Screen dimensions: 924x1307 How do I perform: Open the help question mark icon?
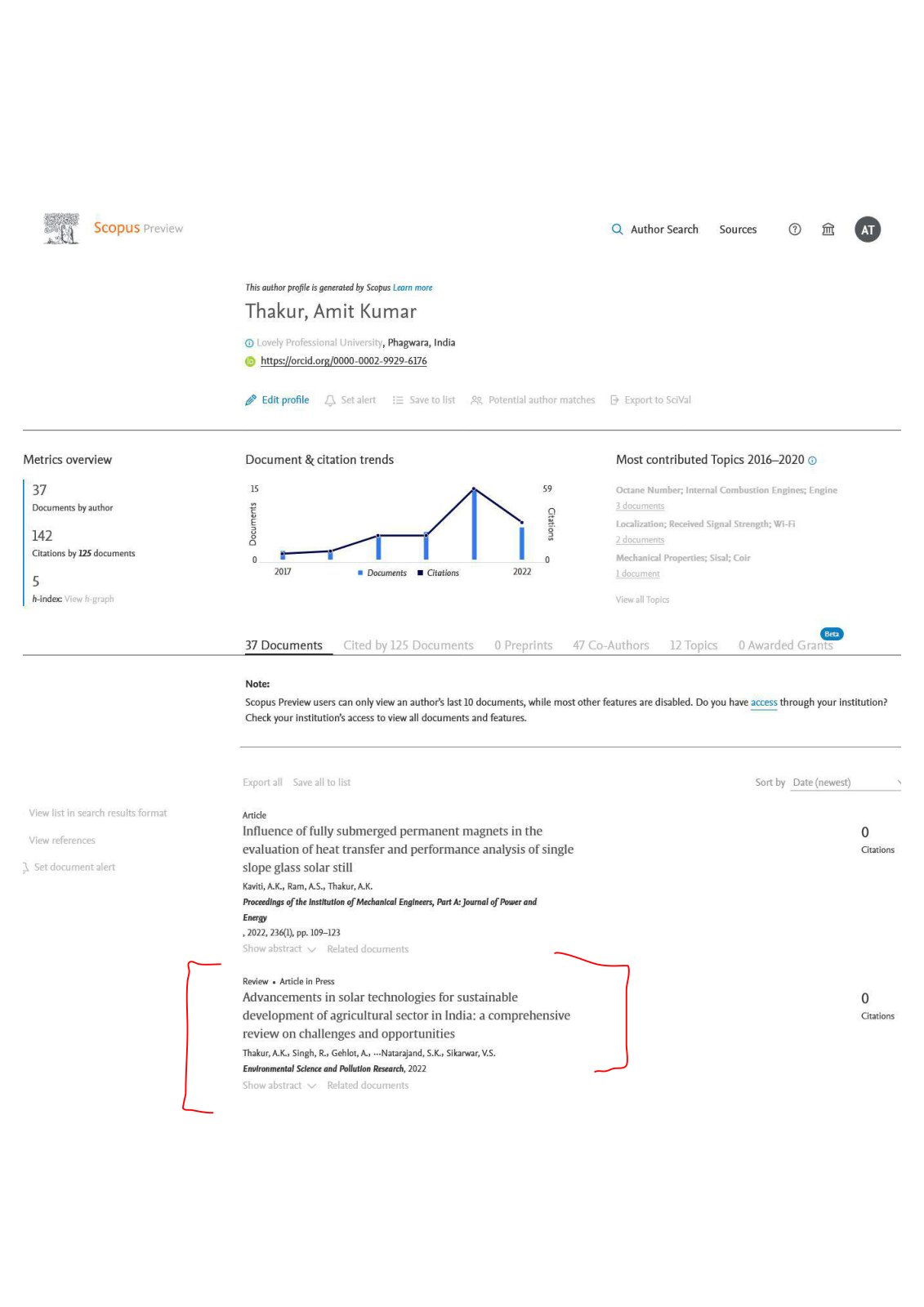coord(795,230)
